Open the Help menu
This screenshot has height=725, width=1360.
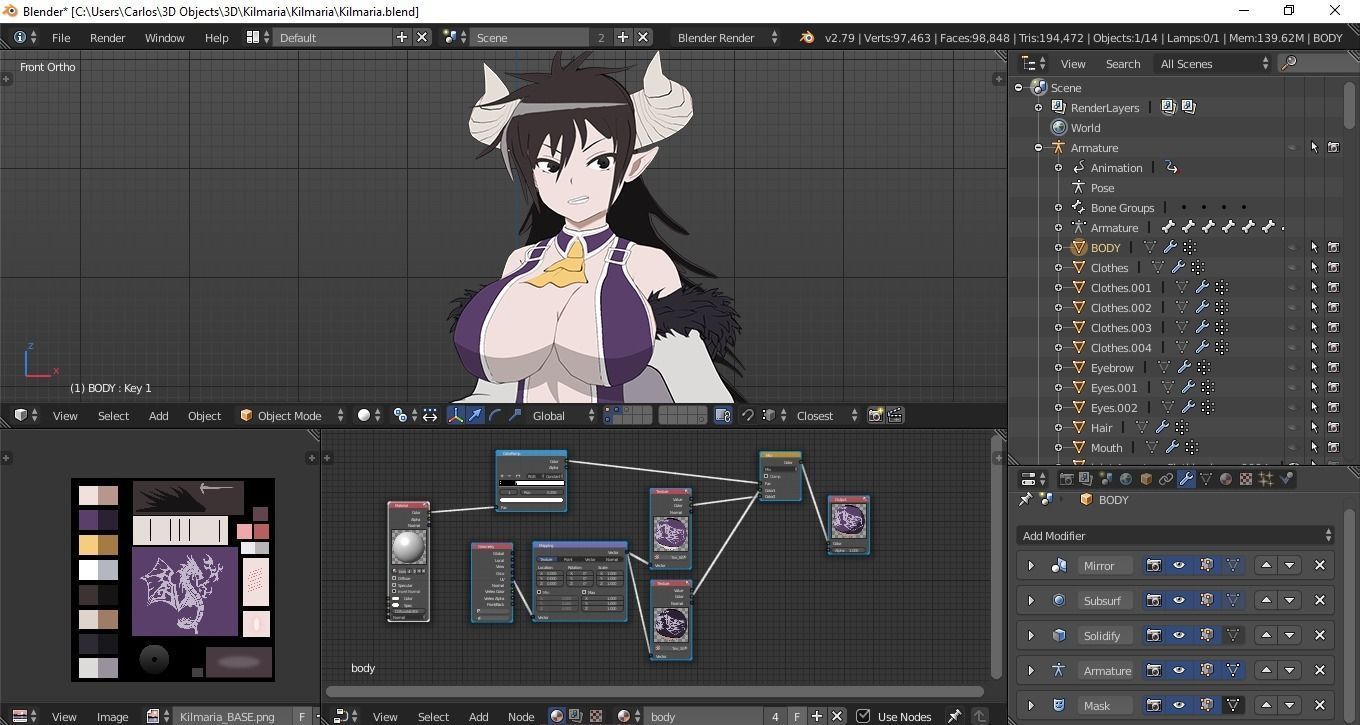[217, 38]
